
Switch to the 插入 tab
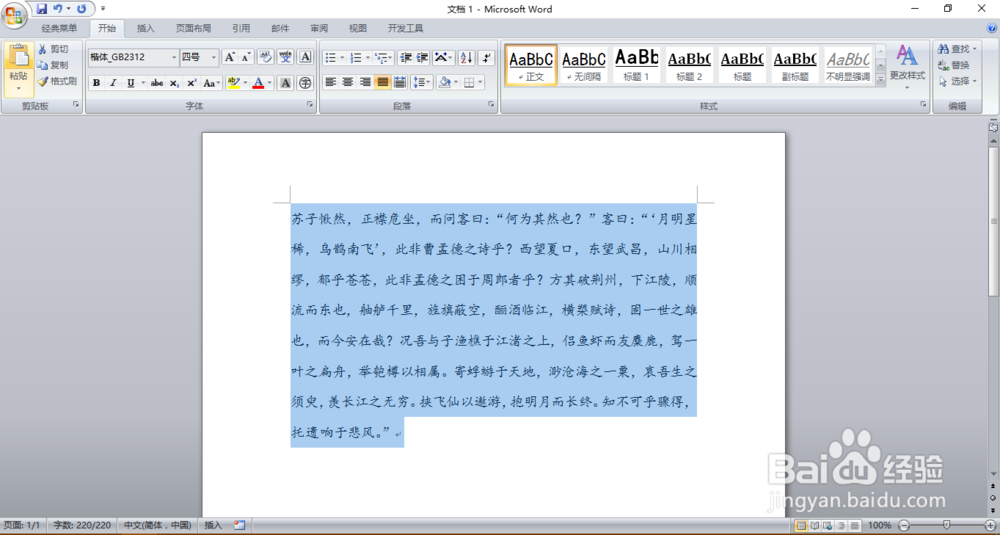click(145, 28)
